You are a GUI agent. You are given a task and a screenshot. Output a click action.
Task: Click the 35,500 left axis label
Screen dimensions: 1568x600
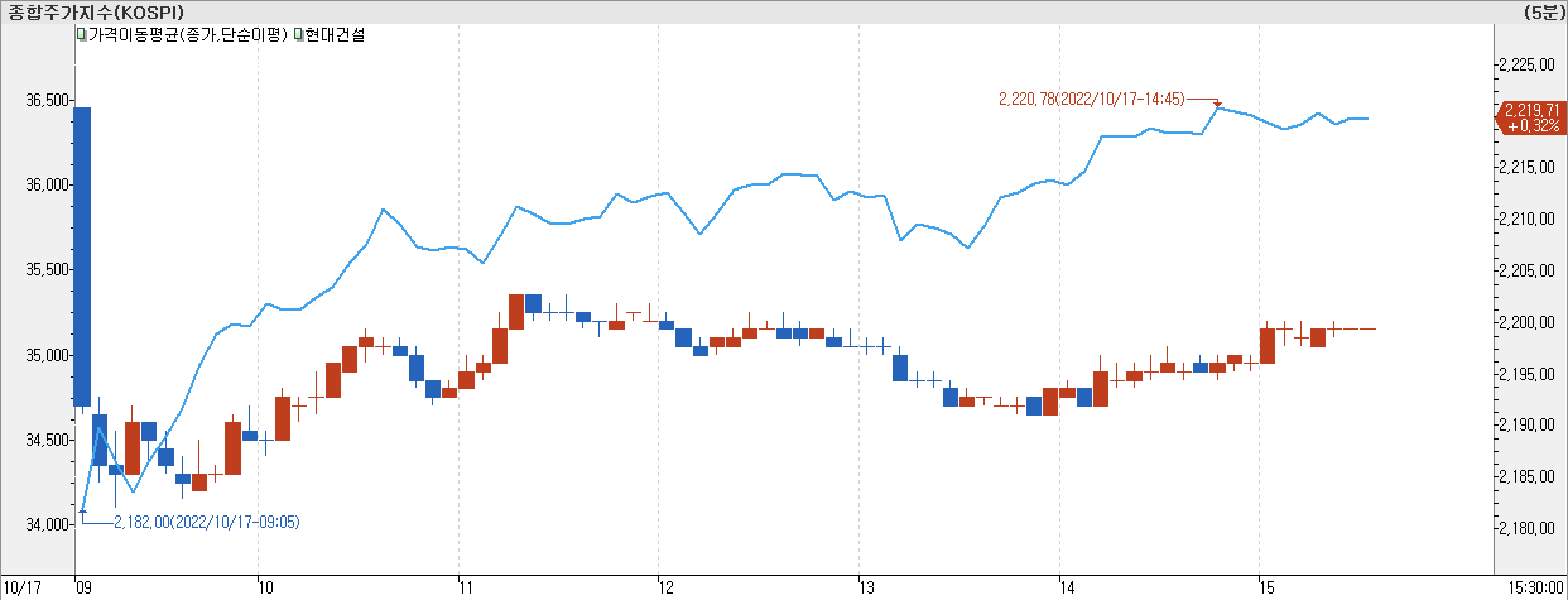tap(47, 270)
